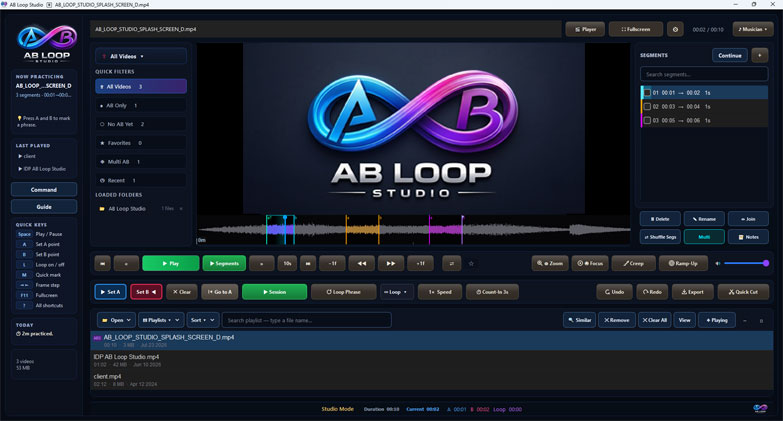Click the skip-to-start transport button
783x421 pixels.
(102, 263)
